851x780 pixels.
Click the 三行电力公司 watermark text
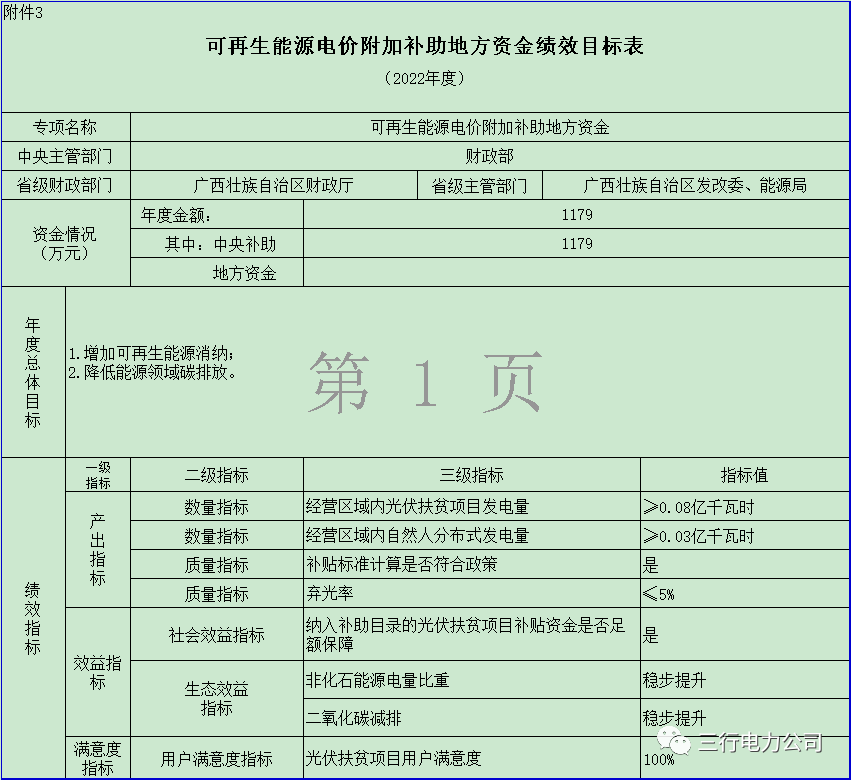760,742
